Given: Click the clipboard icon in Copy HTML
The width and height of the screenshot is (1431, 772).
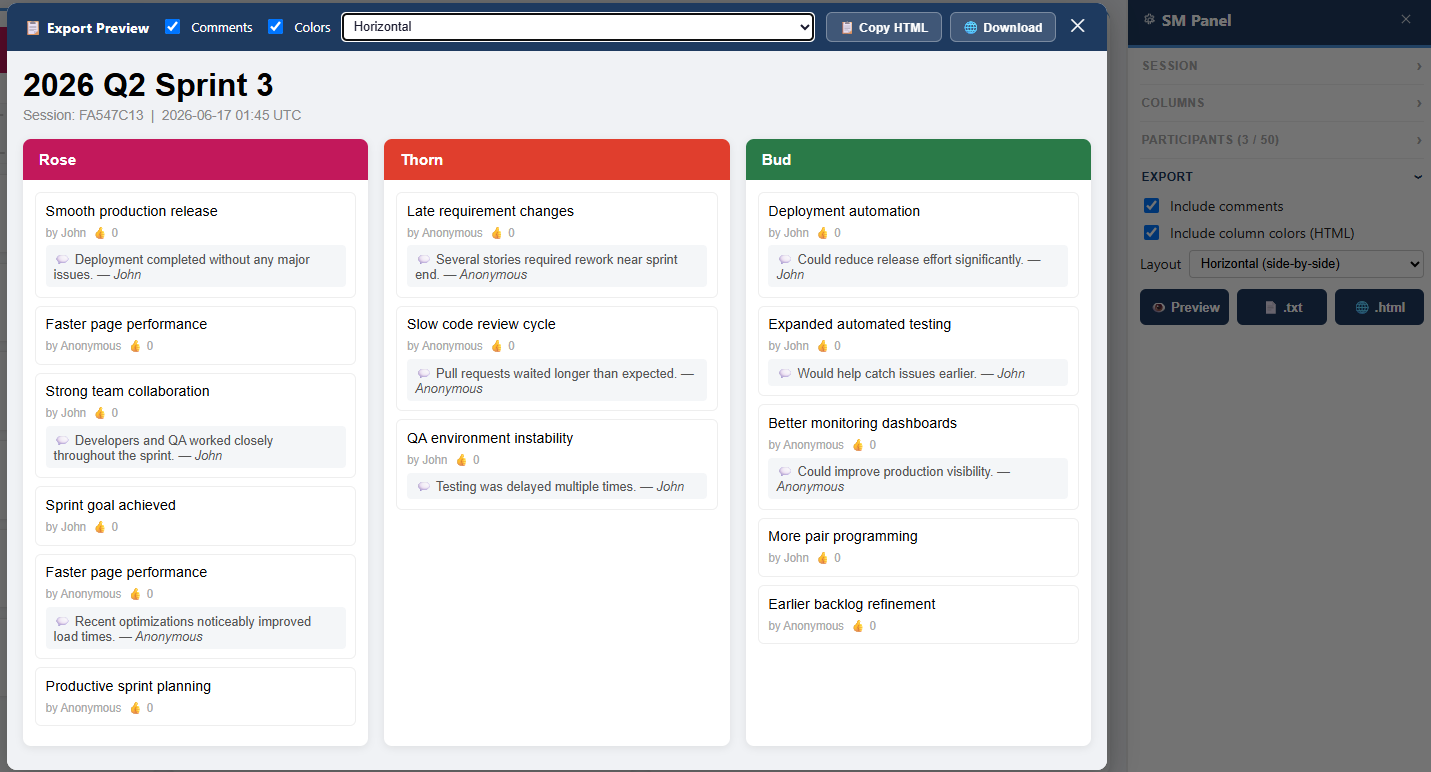Looking at the screenshot, I should (x=847, y=28).
